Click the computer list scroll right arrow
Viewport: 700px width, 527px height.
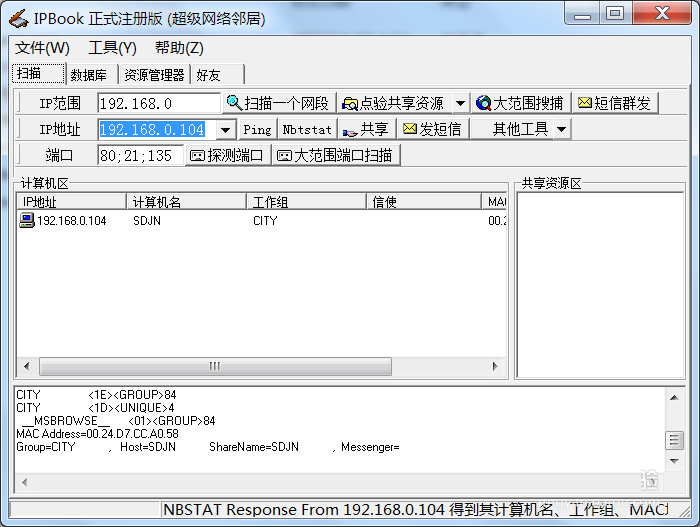tap(495, 366)
